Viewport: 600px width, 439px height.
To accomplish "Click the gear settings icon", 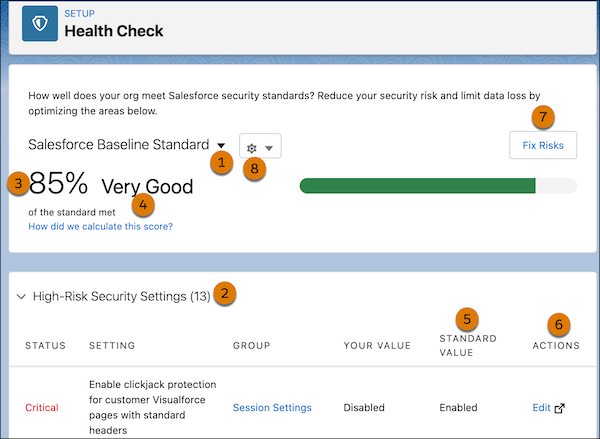I will 252,148.
